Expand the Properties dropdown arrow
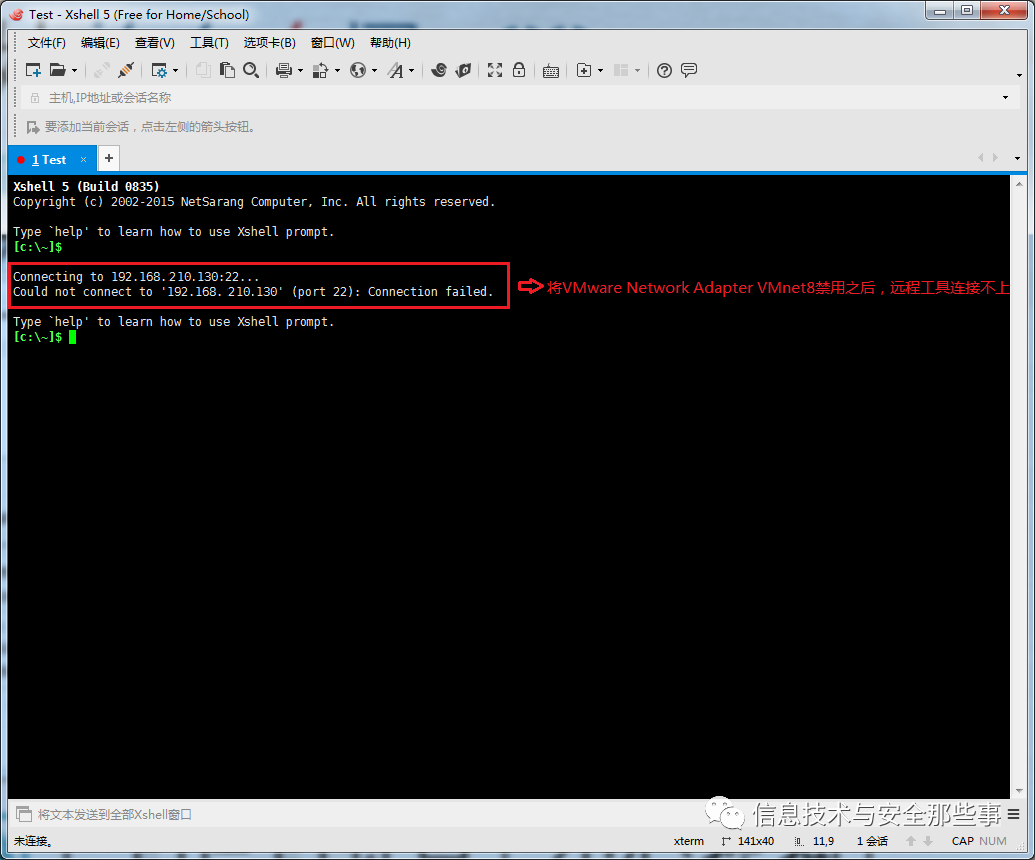 point(176,71)
